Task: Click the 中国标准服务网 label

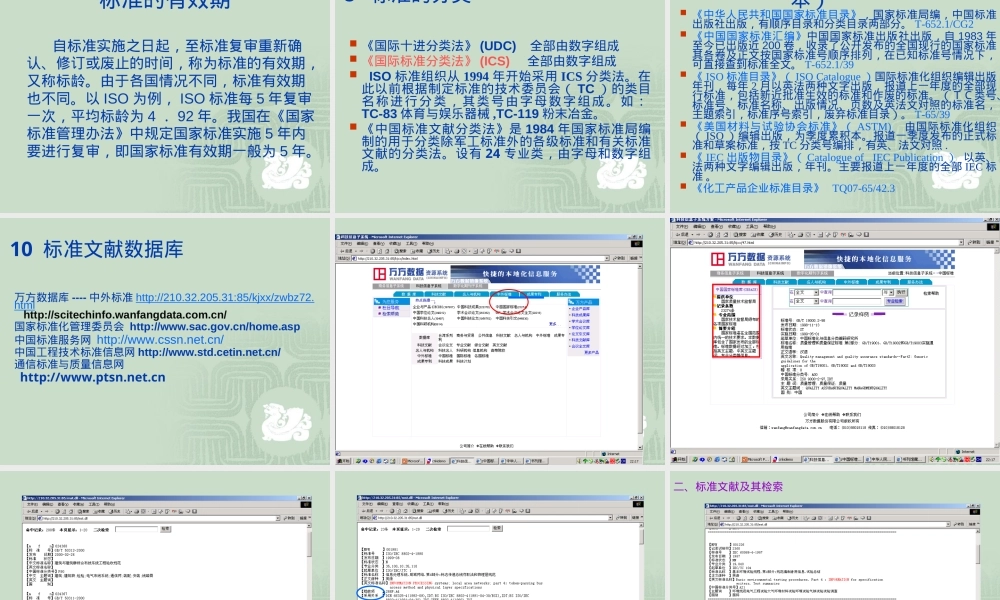Action: (x=53, y=340)
